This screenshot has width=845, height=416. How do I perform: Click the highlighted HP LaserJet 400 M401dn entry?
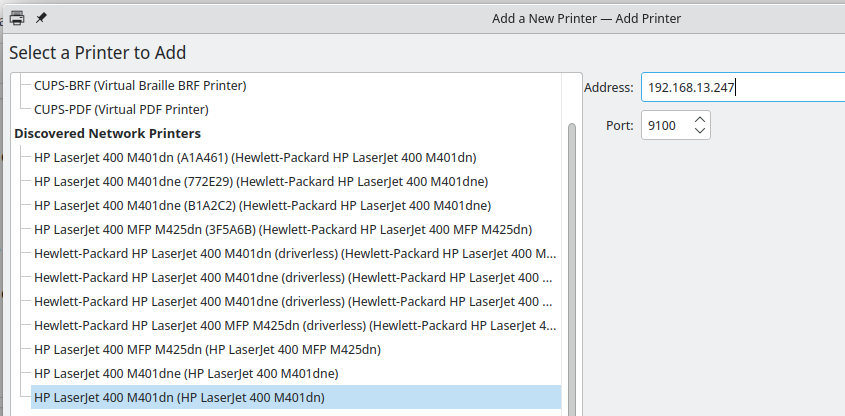coord(180,397)
